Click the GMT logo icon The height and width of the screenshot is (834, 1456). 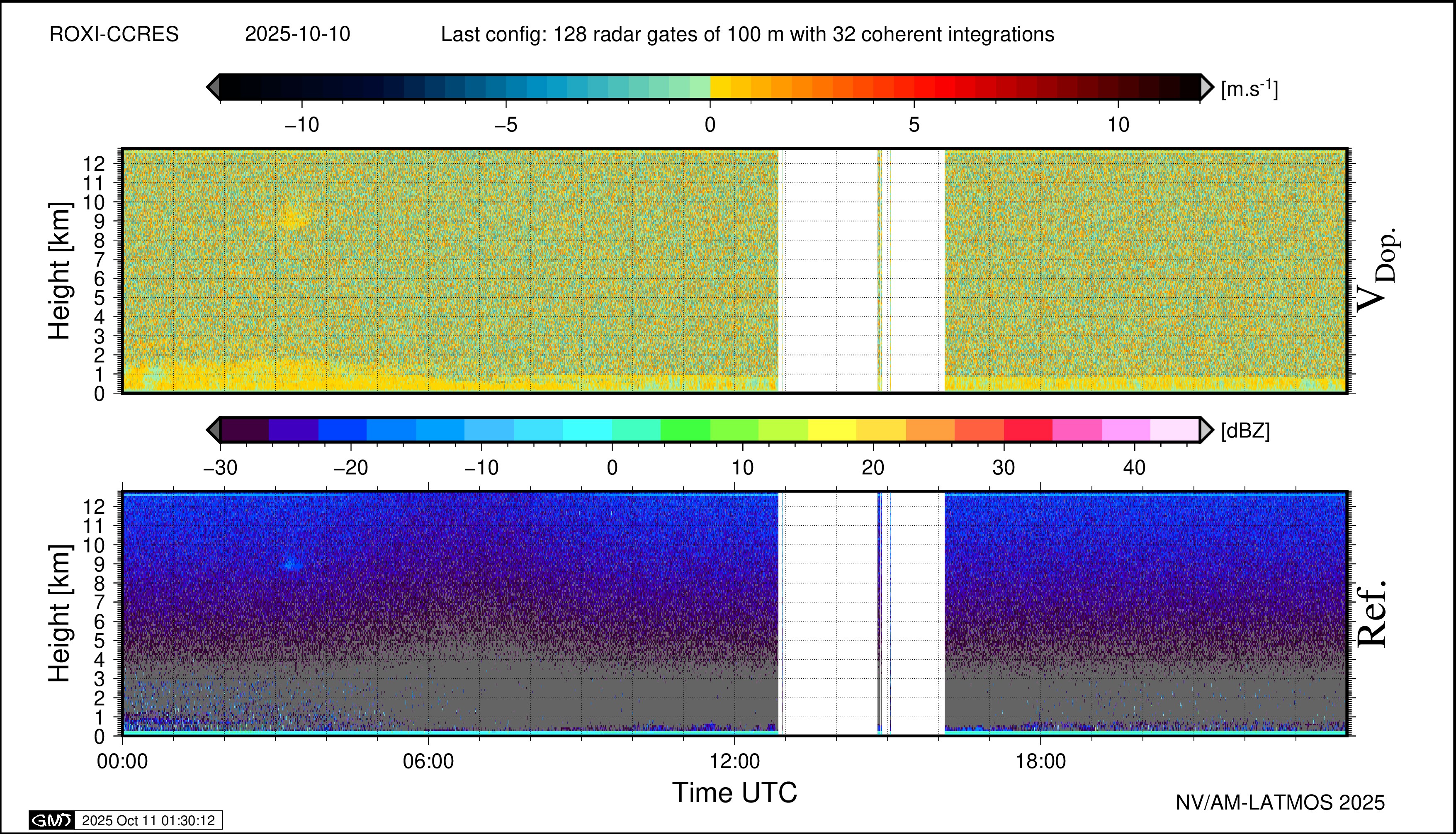(x=51, y=820)
